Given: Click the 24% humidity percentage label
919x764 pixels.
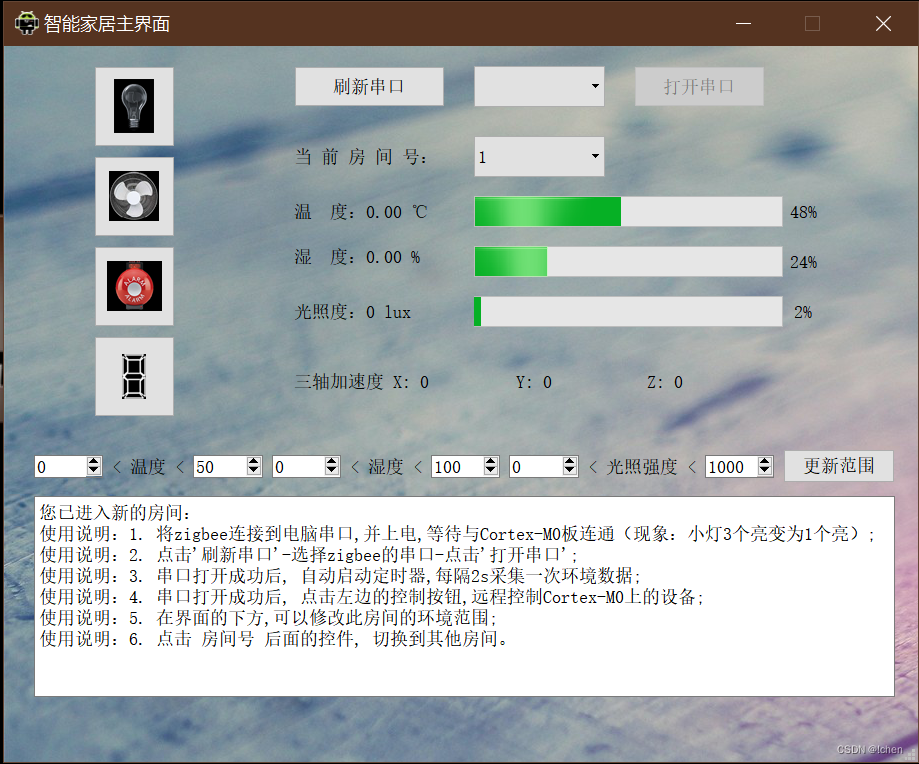Looking at the screenshot, I should (x=804, y=262).
